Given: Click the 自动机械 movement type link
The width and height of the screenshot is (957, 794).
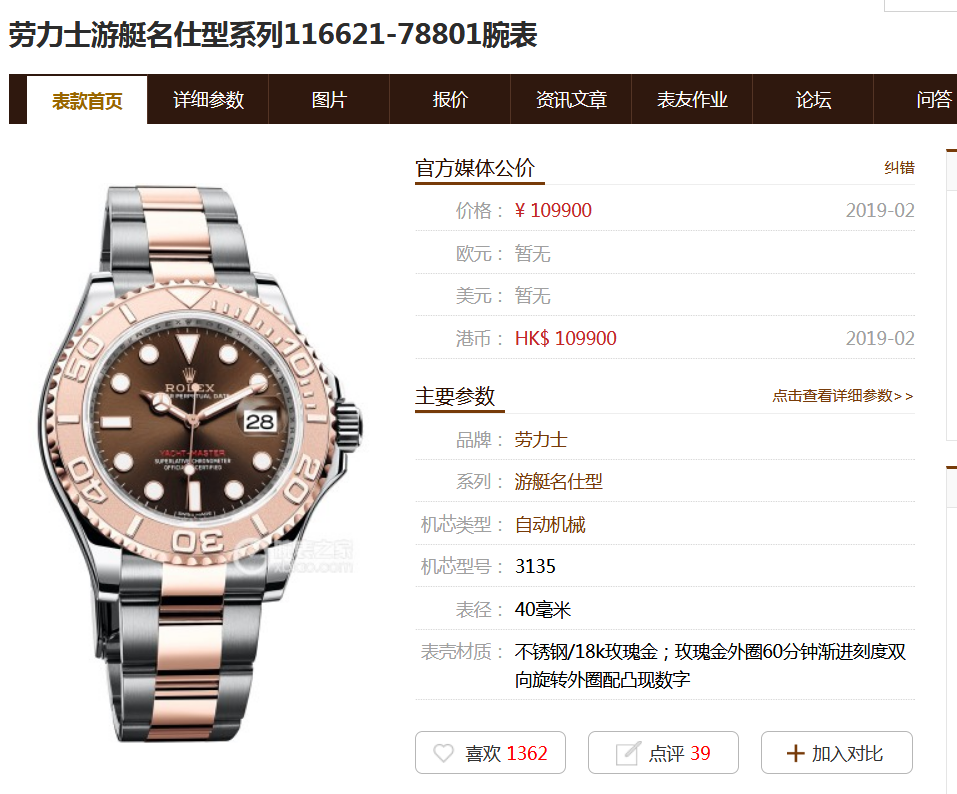Looking at the screenshot, I should (550, 524).
